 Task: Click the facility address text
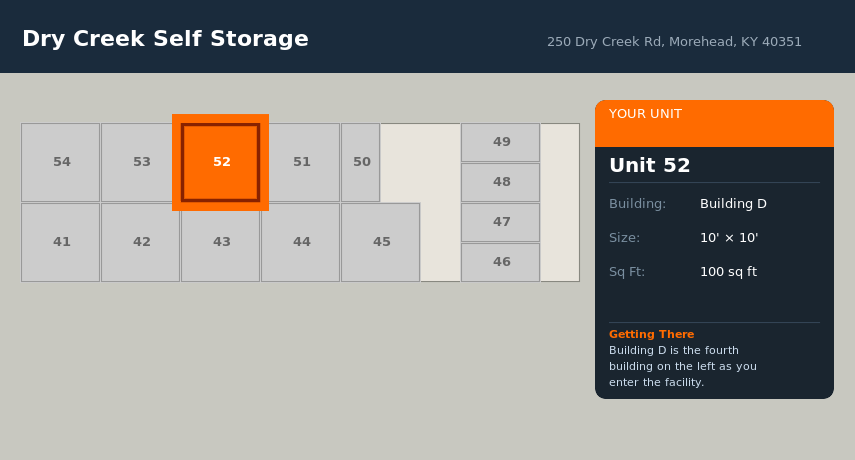click(674, 42)
